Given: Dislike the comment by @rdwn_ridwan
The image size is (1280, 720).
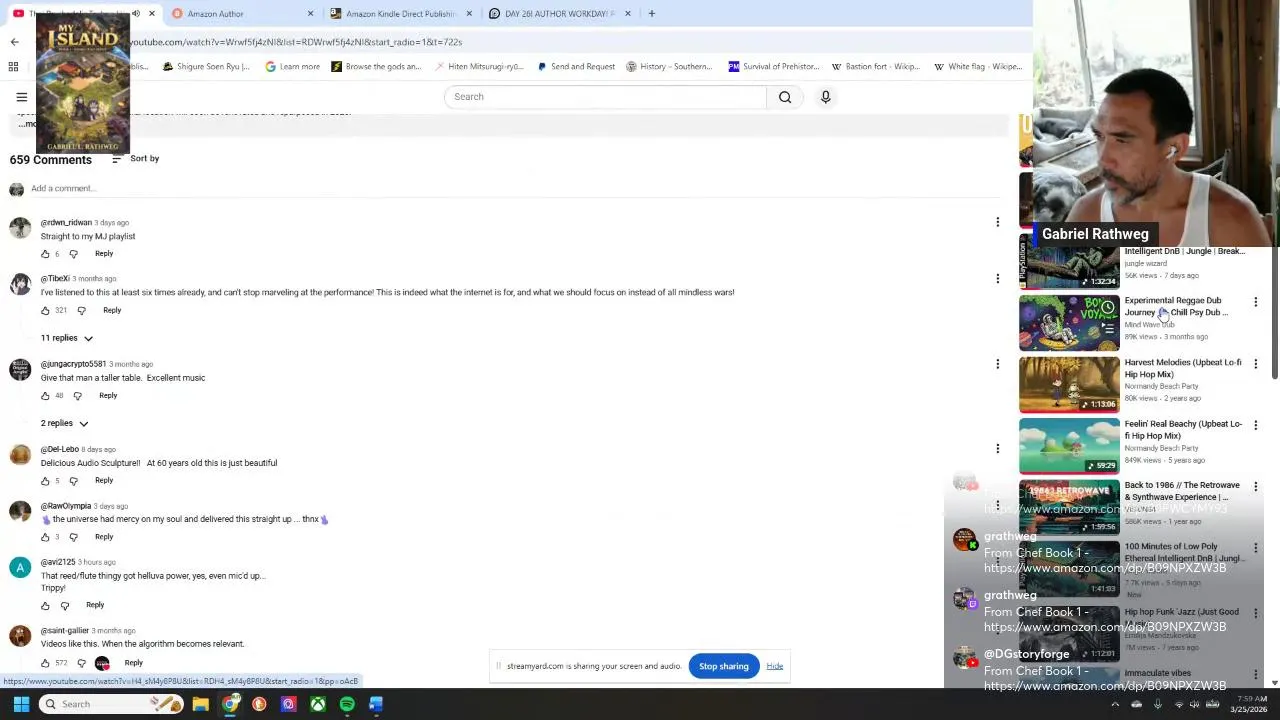Looking at the screenshot, I should click(x=73, y=254).
